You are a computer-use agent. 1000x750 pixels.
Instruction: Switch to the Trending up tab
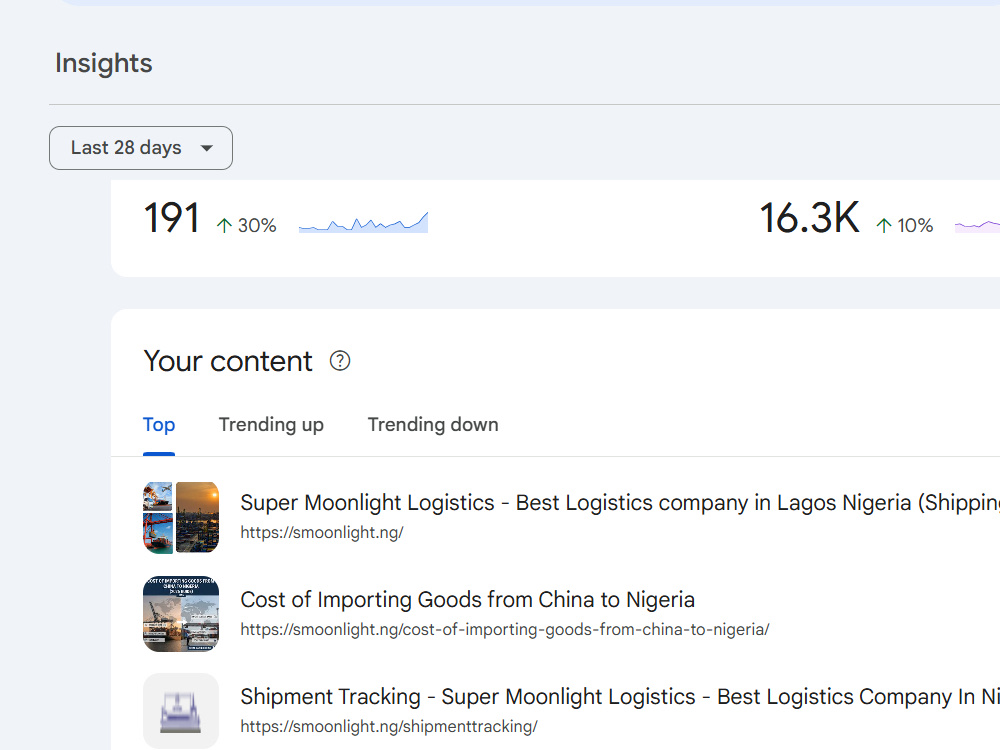[271, 425]
